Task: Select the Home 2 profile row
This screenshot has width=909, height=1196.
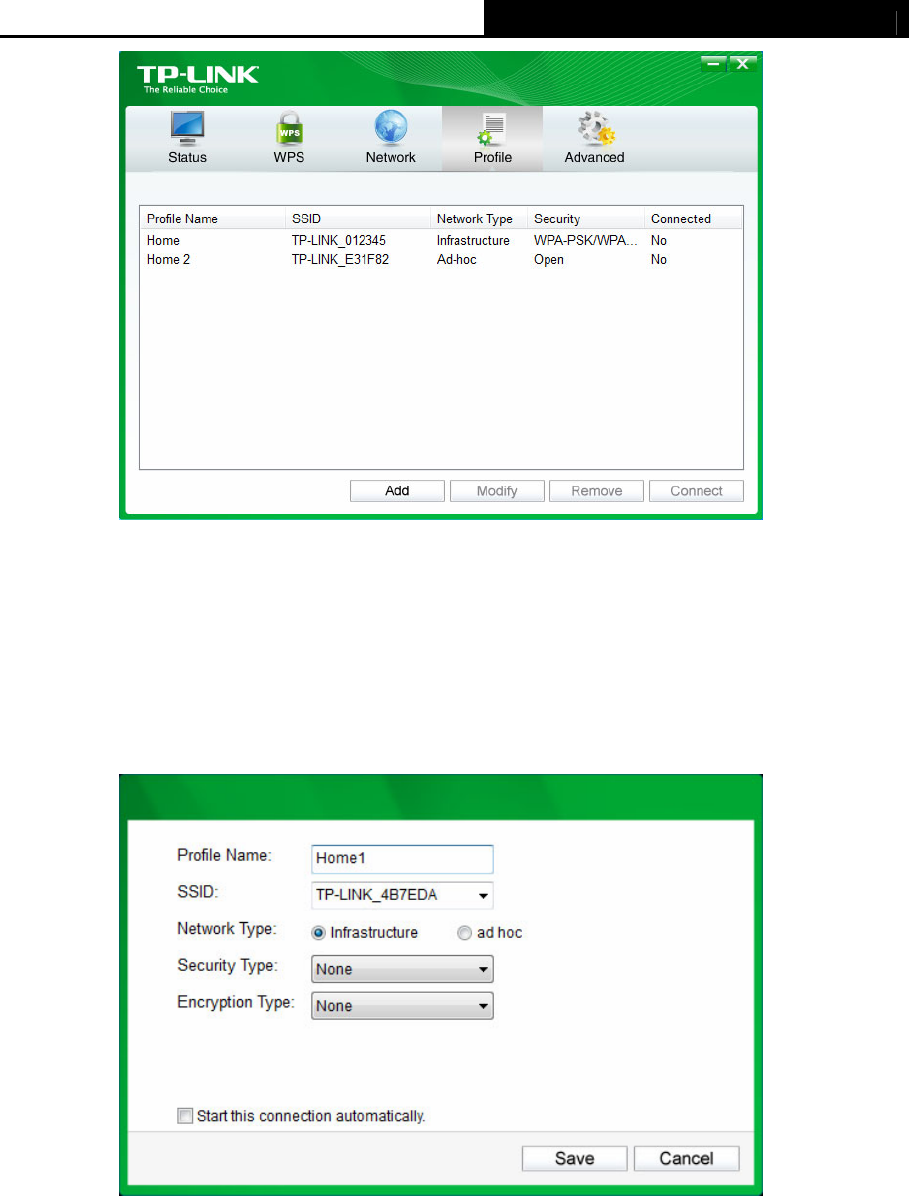Action: click(441, 259)
